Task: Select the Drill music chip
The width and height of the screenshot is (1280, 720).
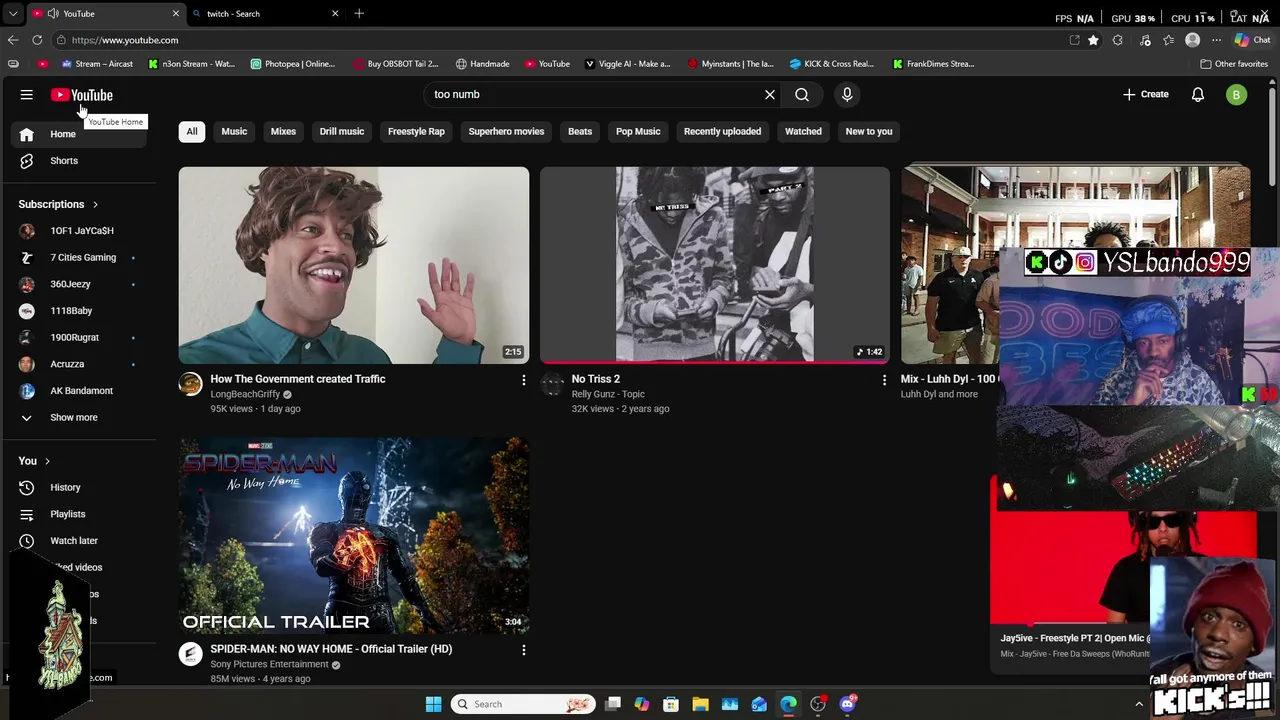Action: click(342, 132)
